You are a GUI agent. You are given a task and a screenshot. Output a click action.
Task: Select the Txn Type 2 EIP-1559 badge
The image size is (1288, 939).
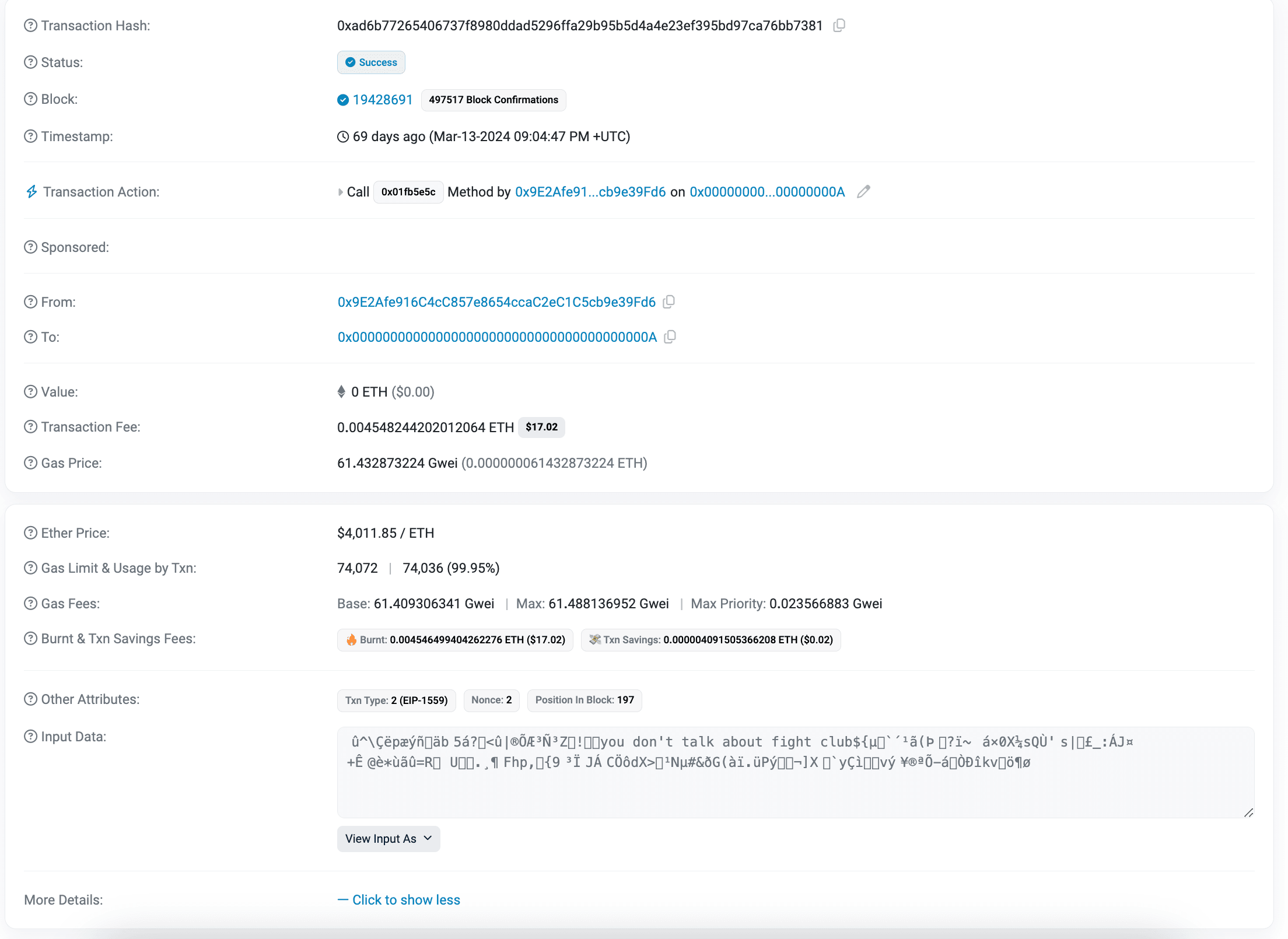(x=396, y=700)
